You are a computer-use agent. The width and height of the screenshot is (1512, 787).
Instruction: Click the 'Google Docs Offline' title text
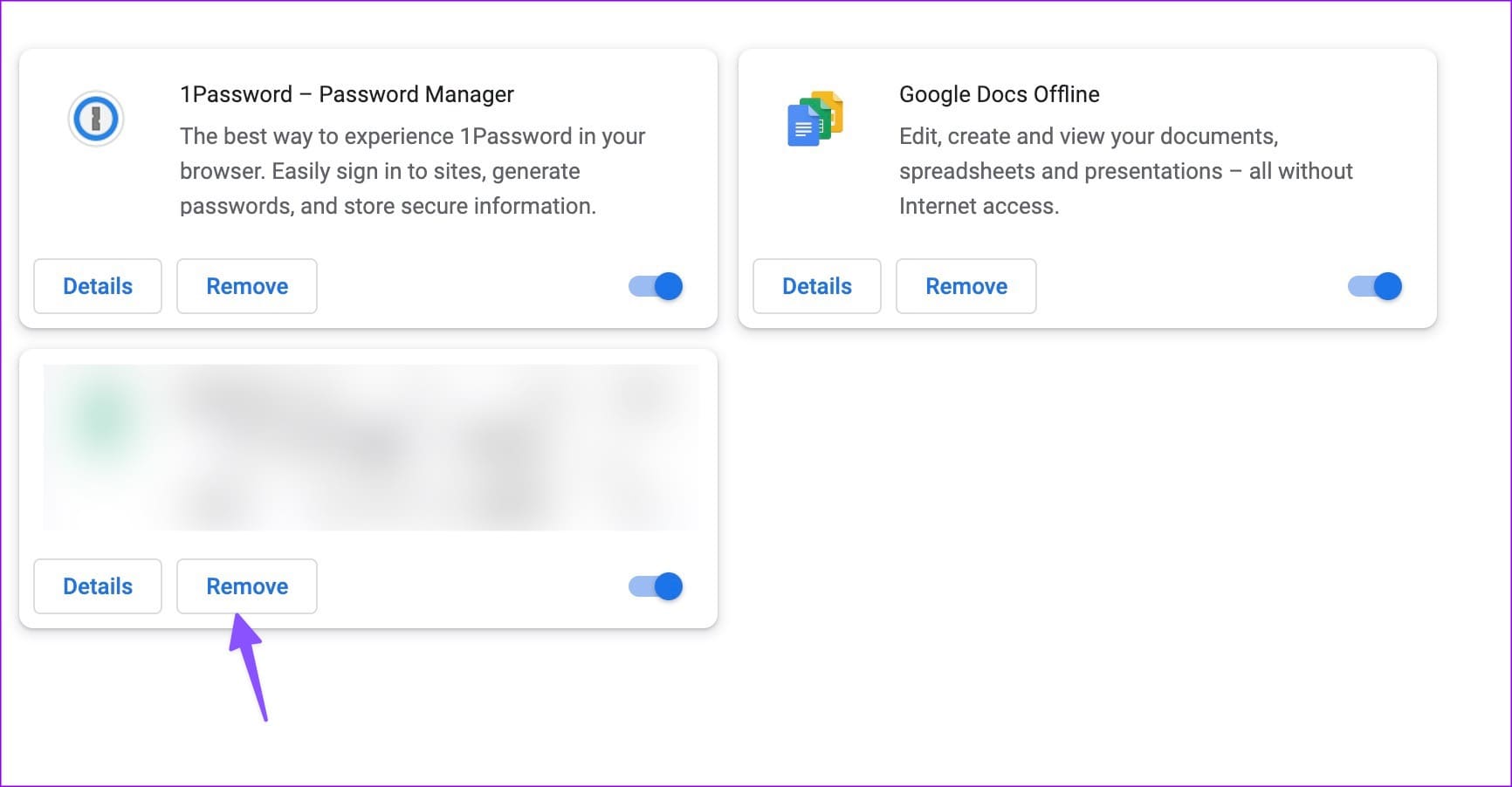pyautogui.click(x=1000, y=94)
